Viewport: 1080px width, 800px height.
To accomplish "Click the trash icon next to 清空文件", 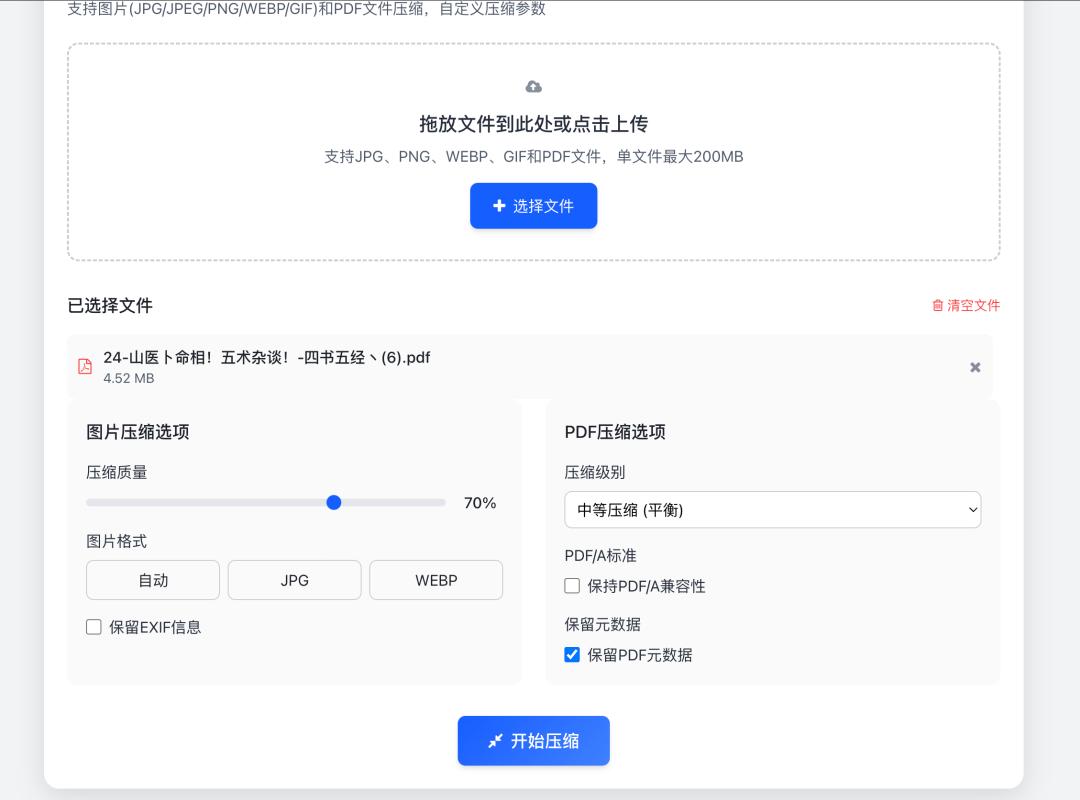I will tap(937, 306).
